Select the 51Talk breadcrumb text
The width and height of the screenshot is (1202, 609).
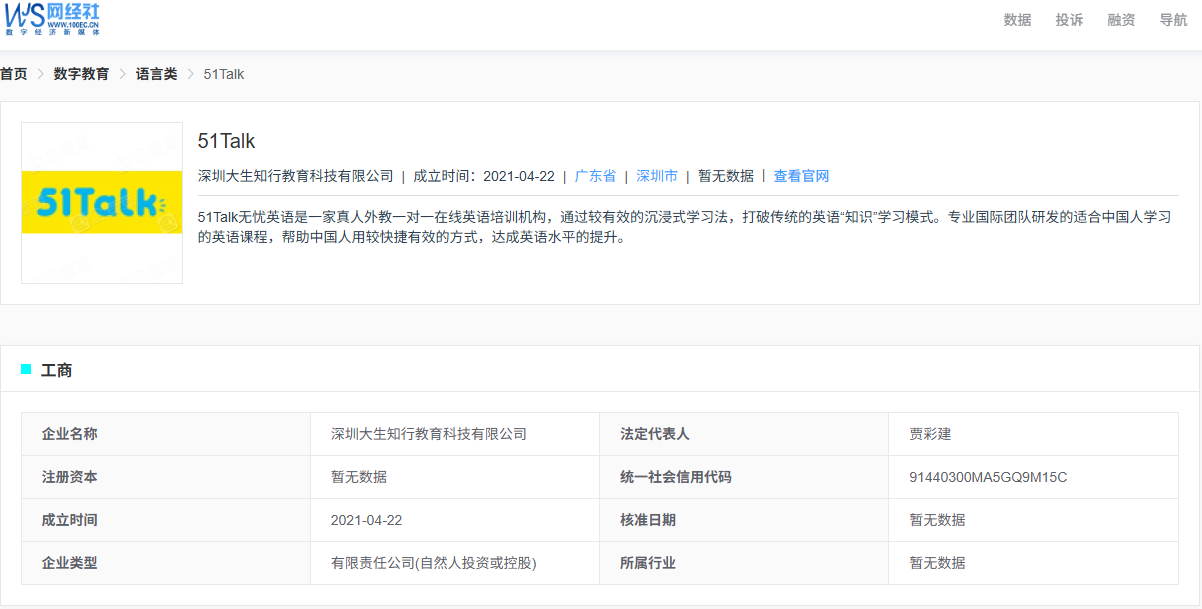pyautogui.click(x=224, y=74)
